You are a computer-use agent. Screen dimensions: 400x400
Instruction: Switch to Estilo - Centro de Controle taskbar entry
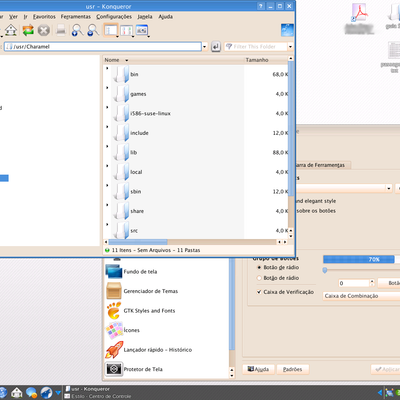click(x=98, y=396)
